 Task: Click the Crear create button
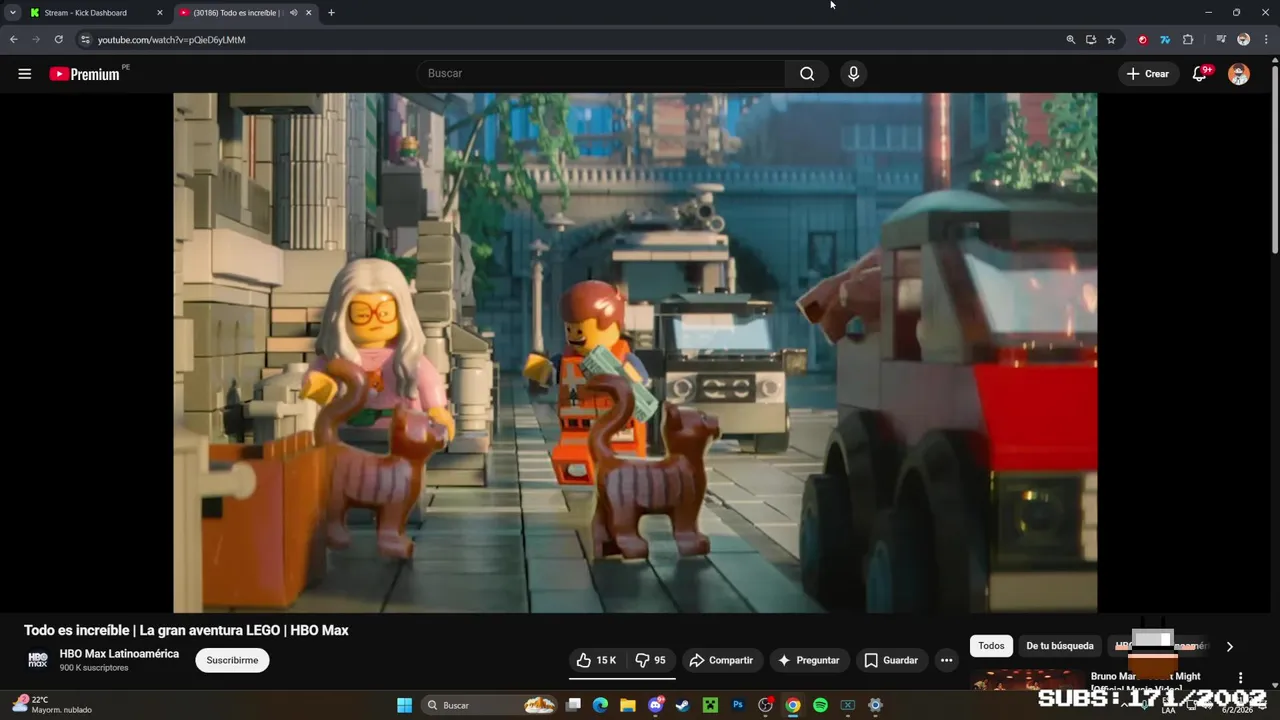click(1148, 74)
